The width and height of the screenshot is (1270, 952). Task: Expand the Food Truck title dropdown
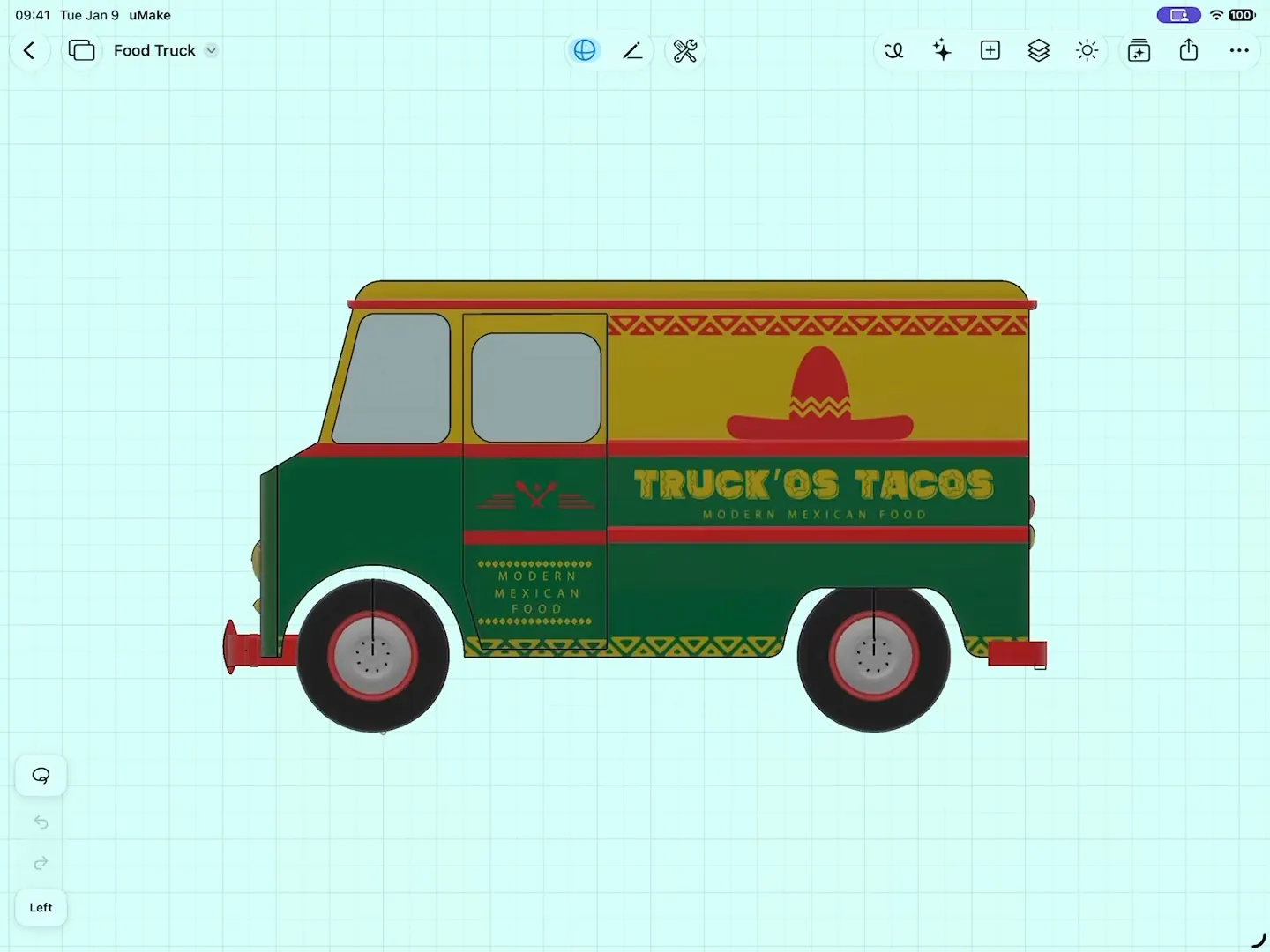click(x=211, y=50)
